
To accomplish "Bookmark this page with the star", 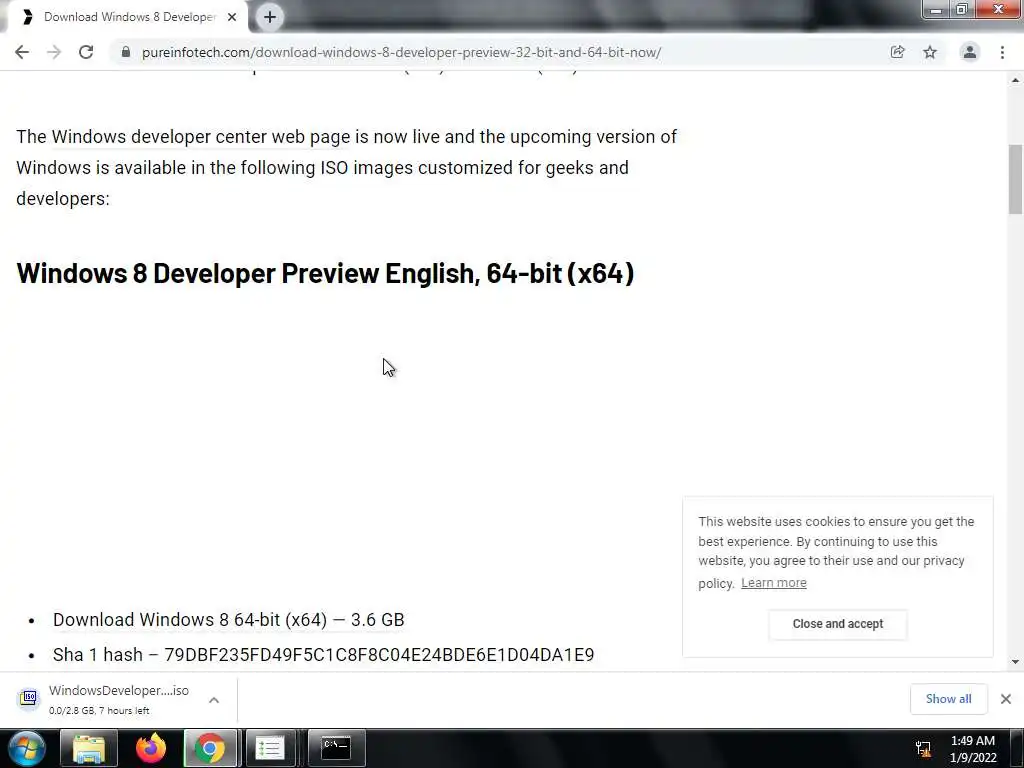I will (x=930, y=52).
